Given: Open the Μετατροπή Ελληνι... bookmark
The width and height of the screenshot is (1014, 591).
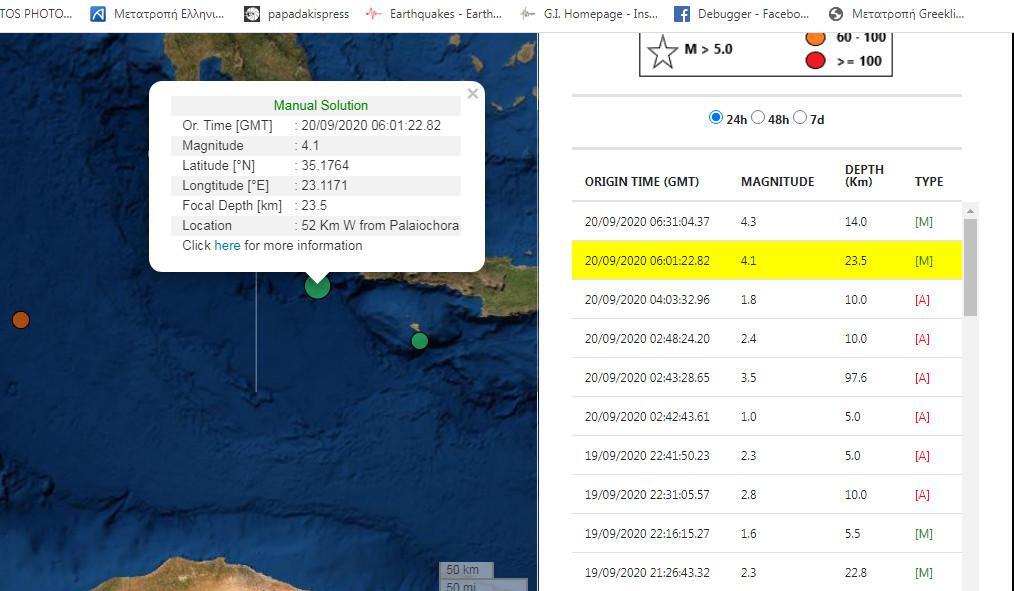Looking at the screenshot, I should click(x=157, y=14).
